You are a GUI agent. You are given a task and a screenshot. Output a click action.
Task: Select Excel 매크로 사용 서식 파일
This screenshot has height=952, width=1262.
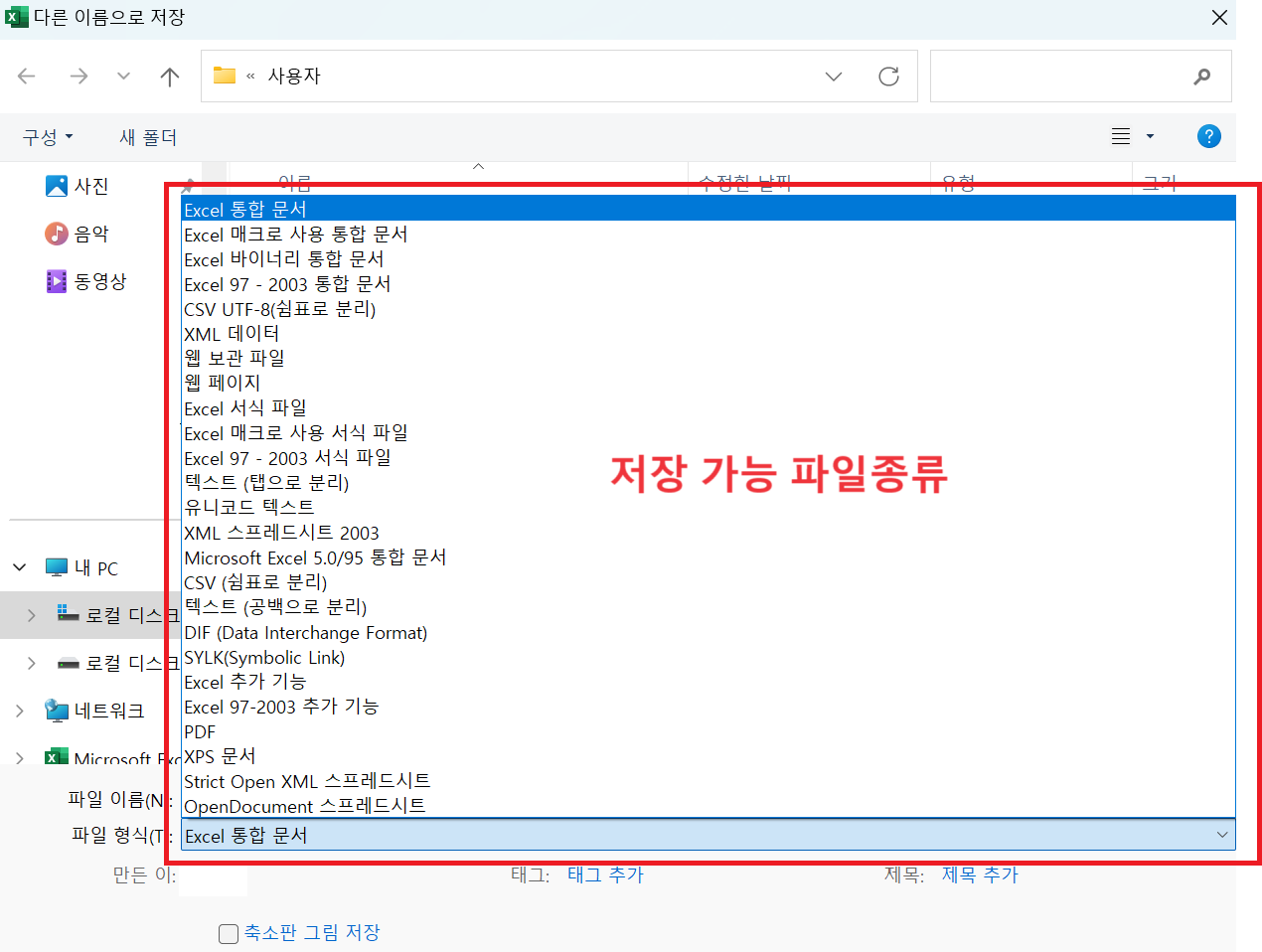(709, 432)
